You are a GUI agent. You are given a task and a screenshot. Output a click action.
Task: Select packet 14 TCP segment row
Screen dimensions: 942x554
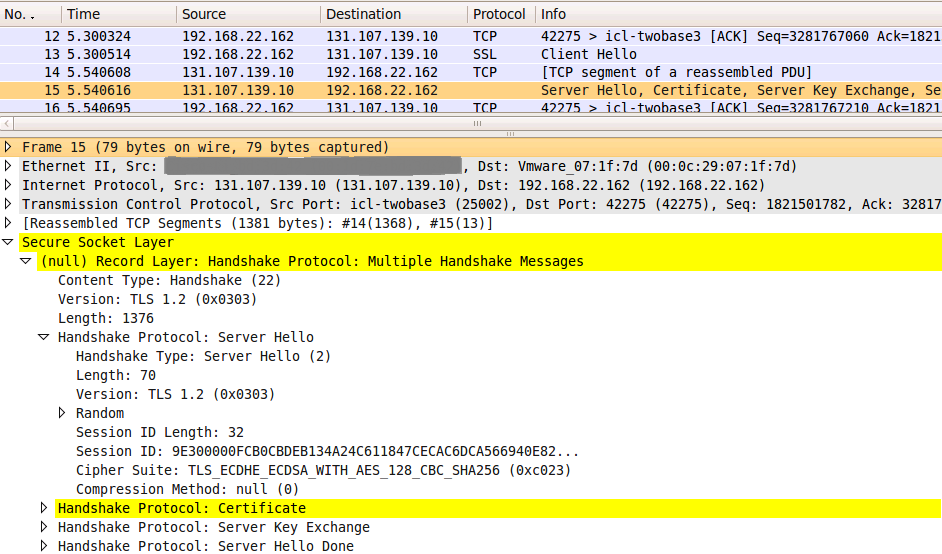click(x=471, y=72)
